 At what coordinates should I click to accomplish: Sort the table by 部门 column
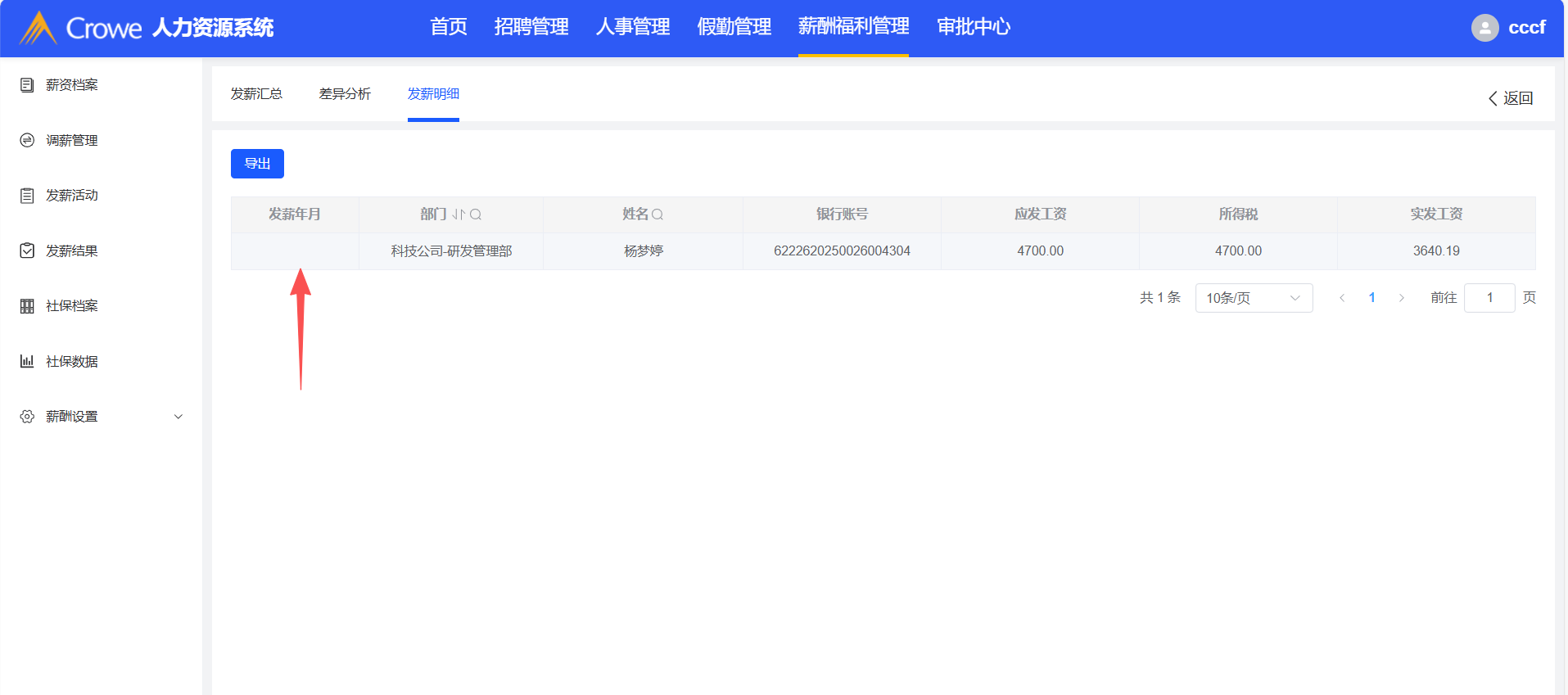pos(459,214)
